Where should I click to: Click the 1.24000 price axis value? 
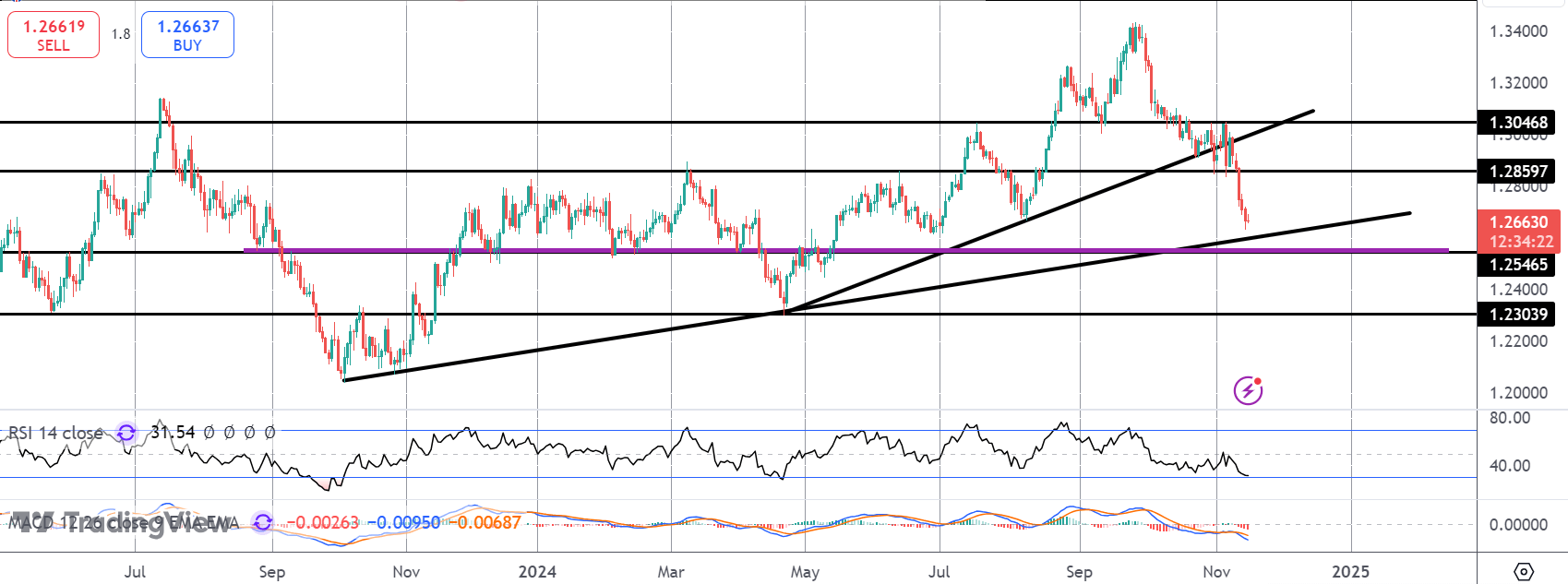[1519, 290]
